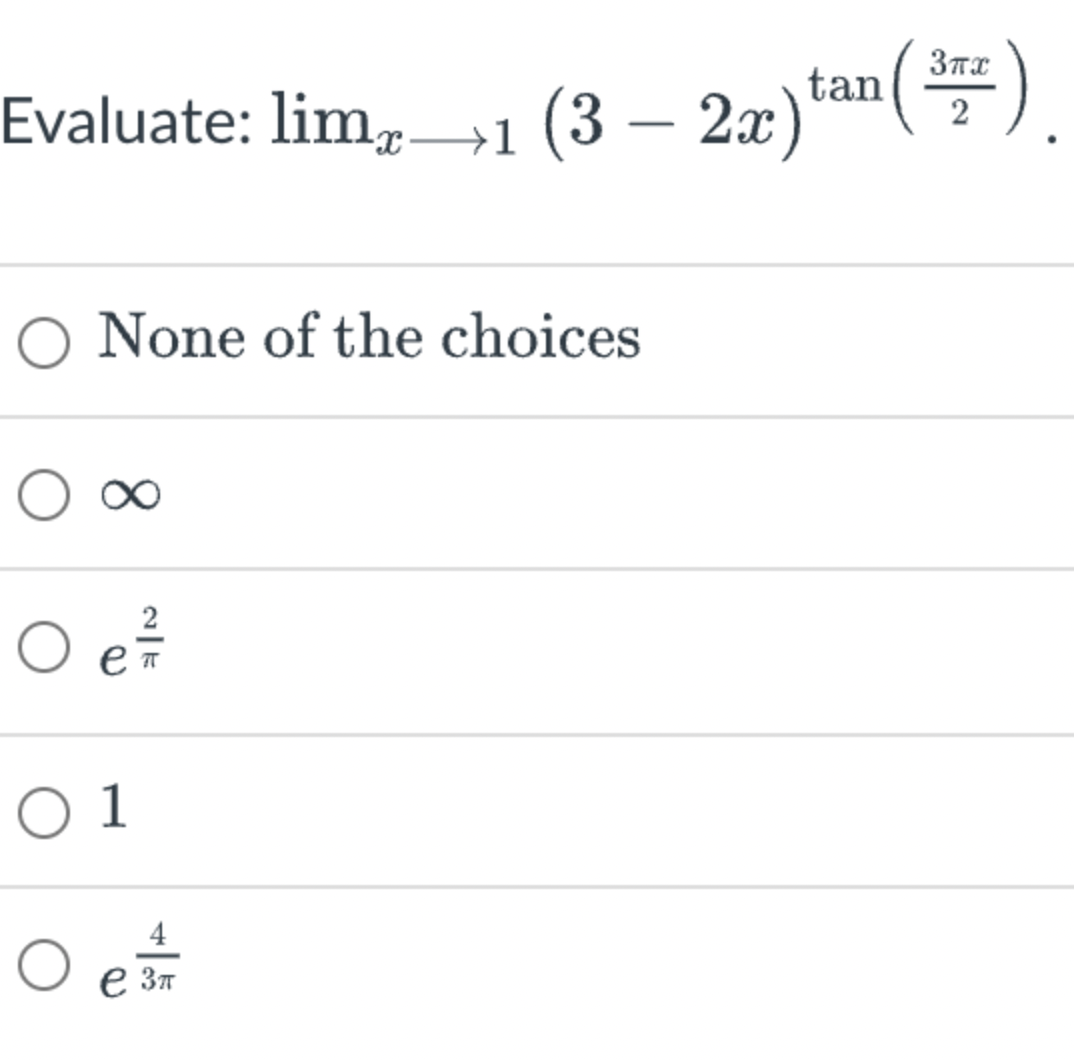Choose the infinity symbol radio button
Viewport: 1074px width, 1060px height.
[44, 495]
